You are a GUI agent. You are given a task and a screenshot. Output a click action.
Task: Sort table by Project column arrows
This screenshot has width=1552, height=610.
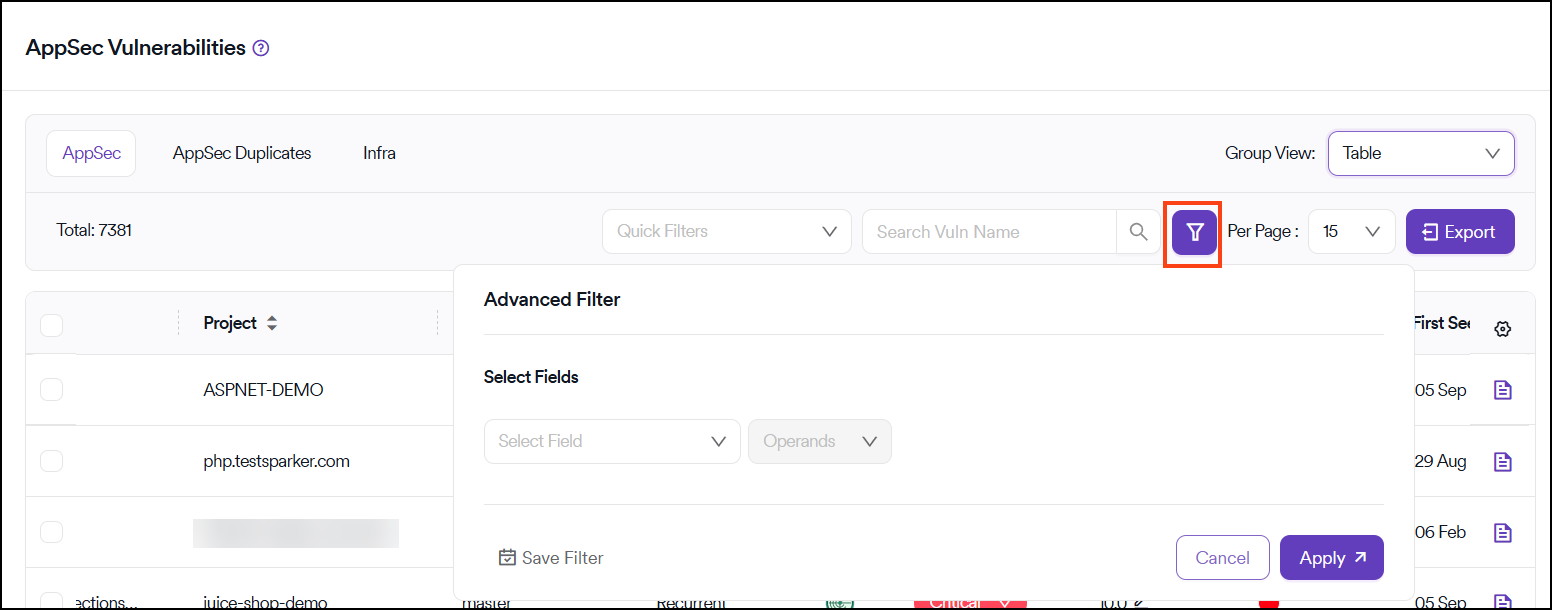(272, 324)
